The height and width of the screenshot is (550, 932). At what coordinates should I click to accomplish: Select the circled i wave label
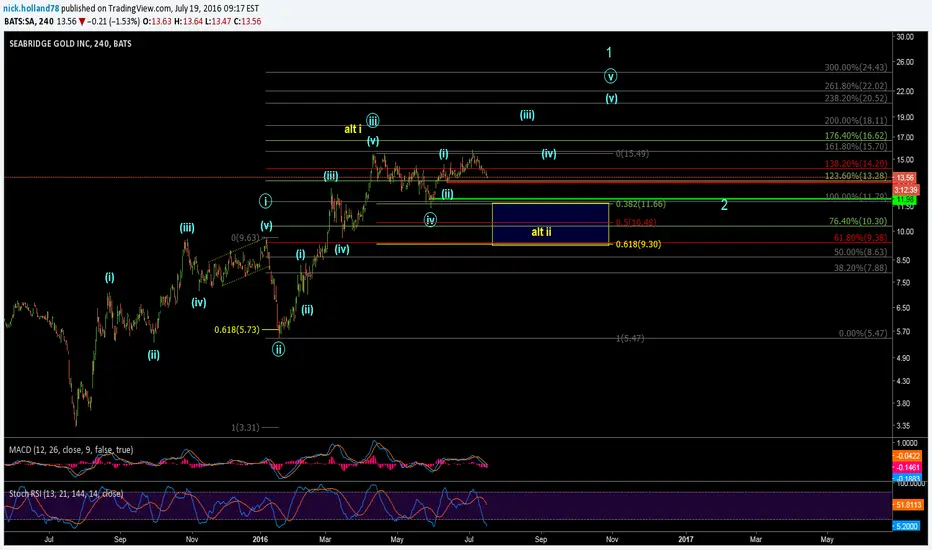pyautogui.click(x=265, y=201)
